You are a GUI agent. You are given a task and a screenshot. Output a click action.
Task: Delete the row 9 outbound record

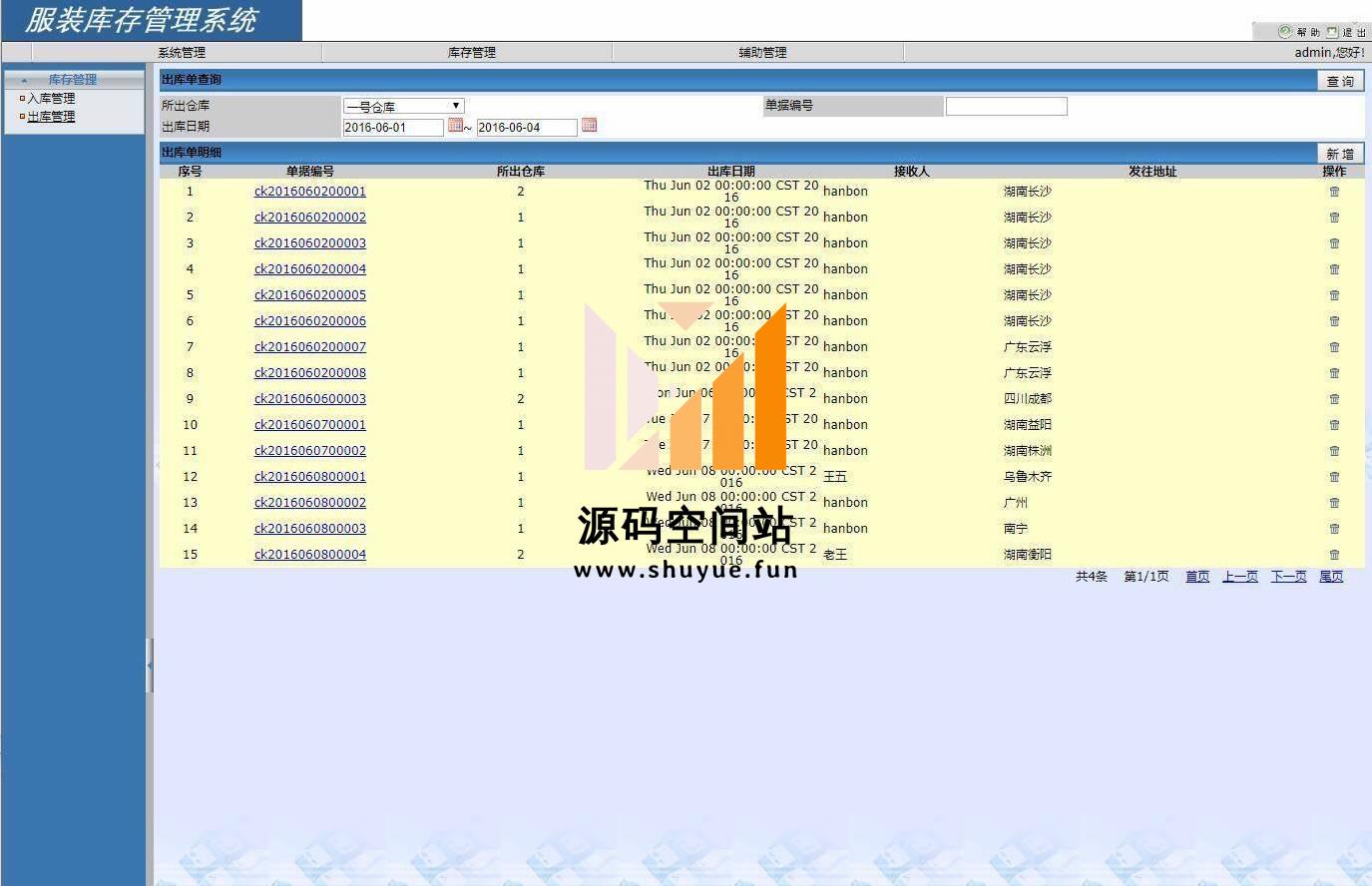(1334, 399)
